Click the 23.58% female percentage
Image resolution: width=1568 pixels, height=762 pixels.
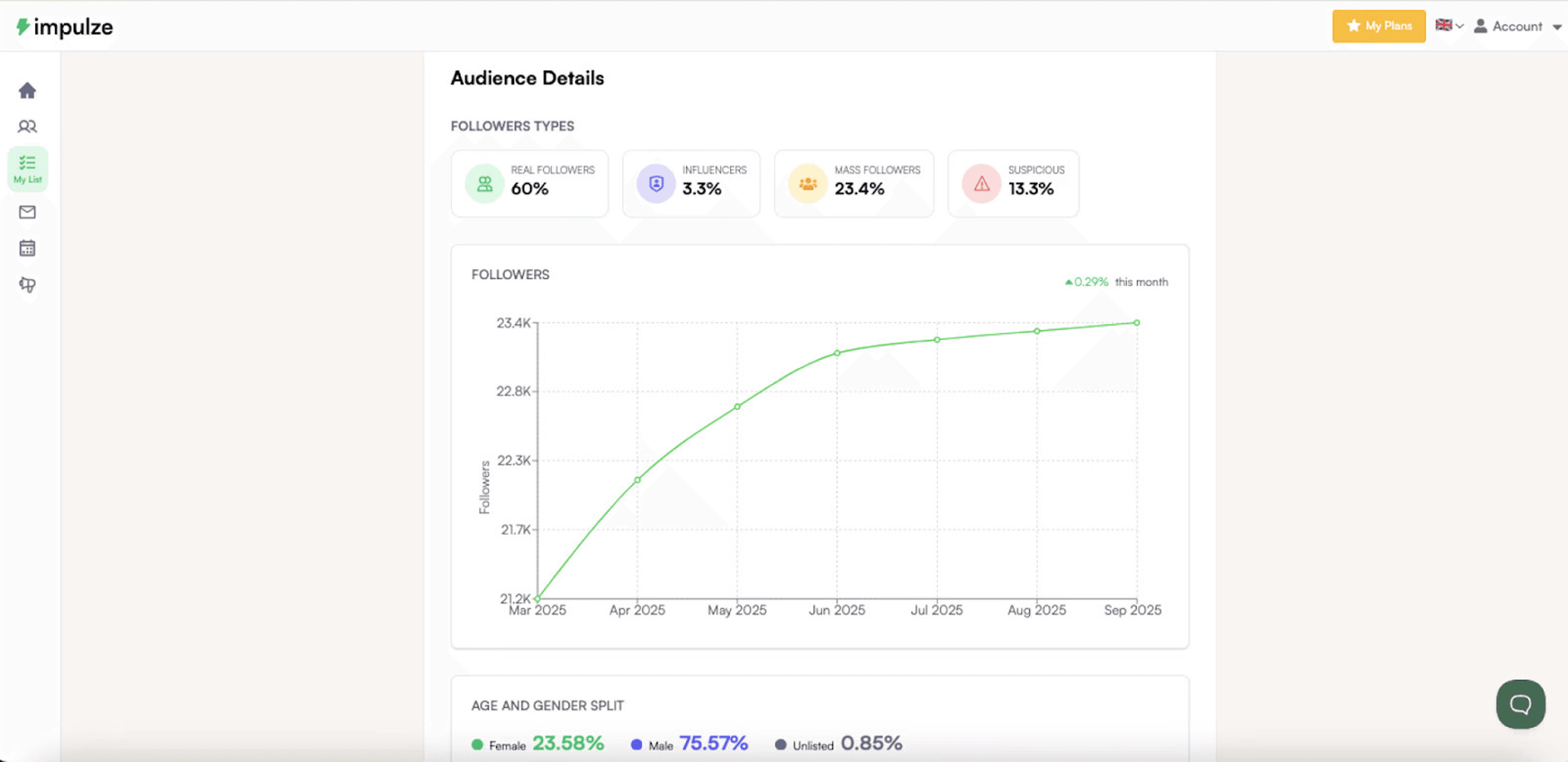pos(568,743)
